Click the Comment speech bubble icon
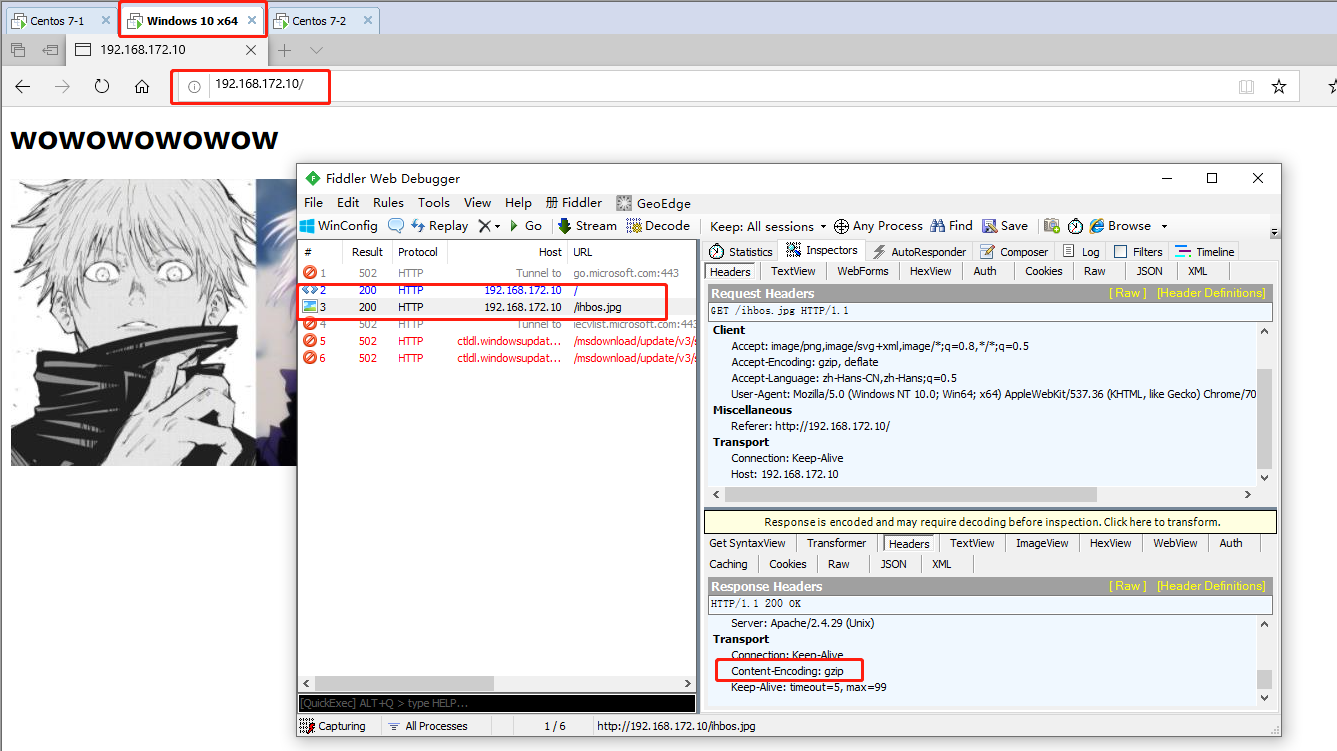 [x=396, y=226]
